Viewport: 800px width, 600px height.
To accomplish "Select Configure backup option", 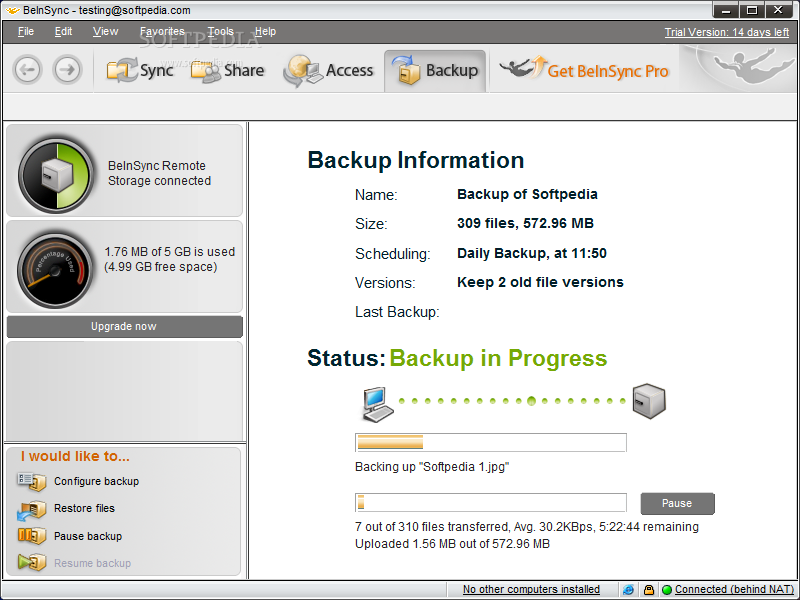I will coord(96,481).
